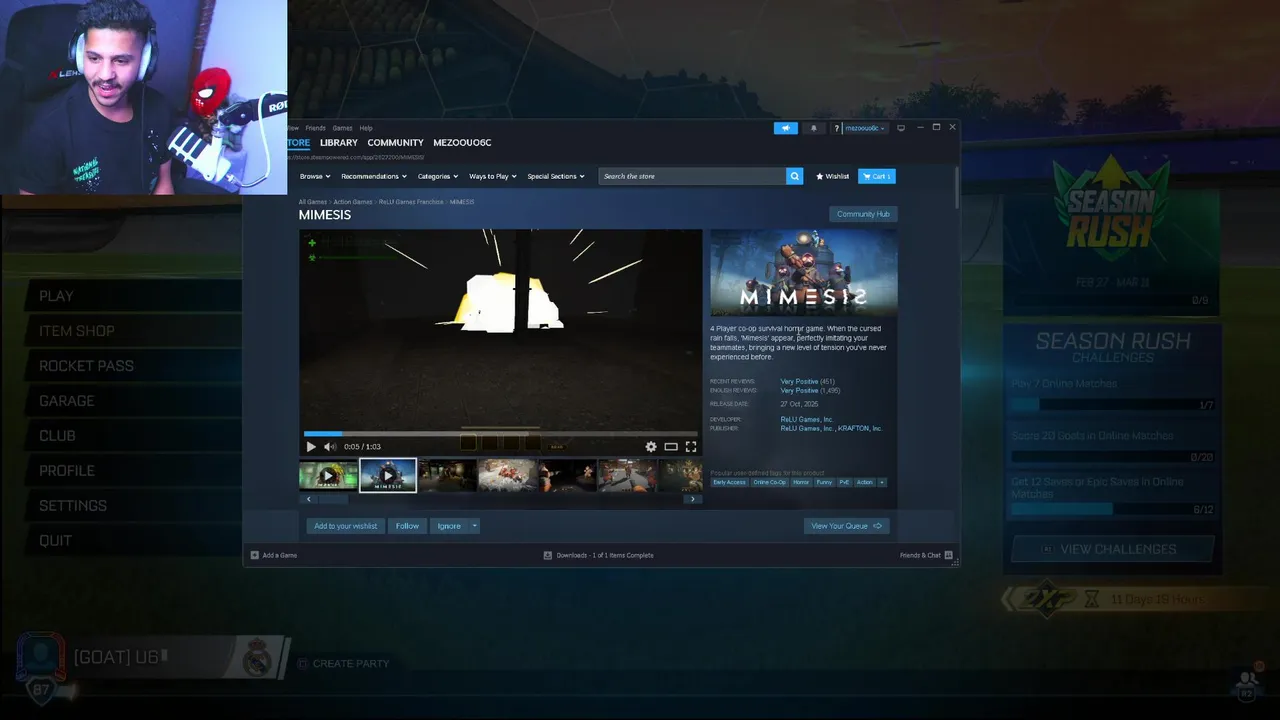Switch to the LIBRARY tab
This screenshot has width=1280, height=720.
tap(338, 143)
